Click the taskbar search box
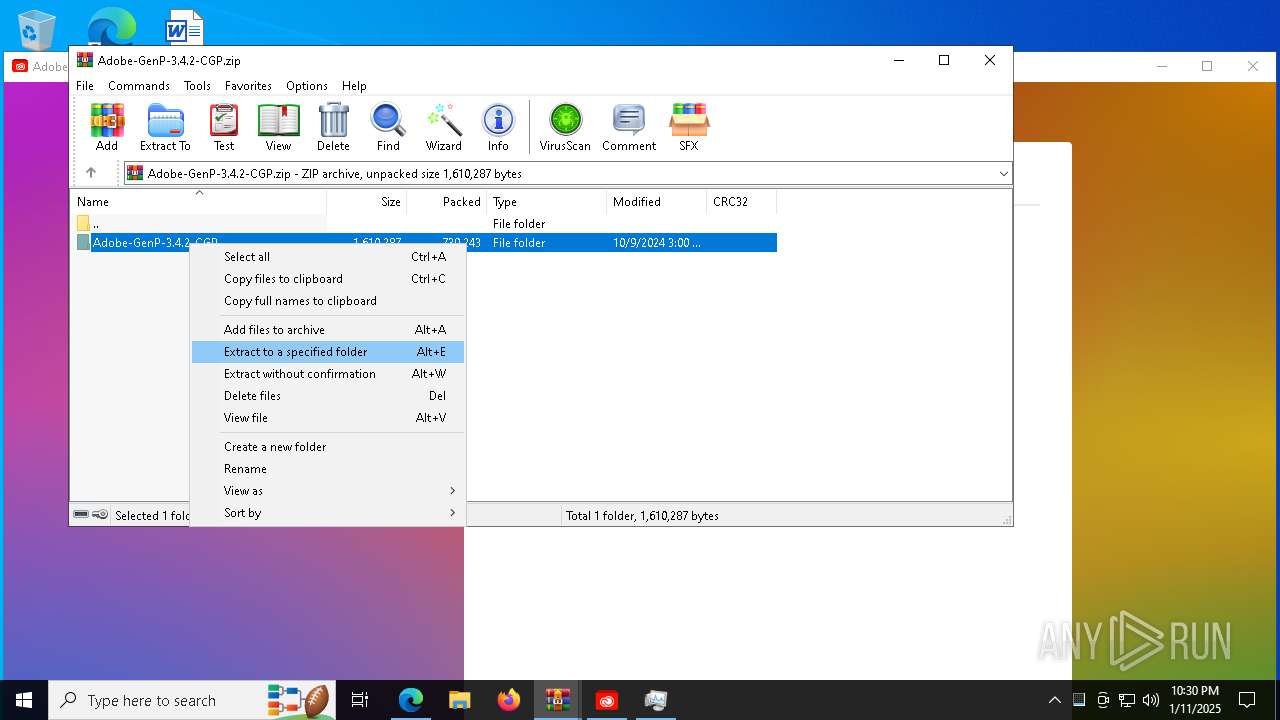Viewport: 1280px width, 720px height. pos(194,700)
